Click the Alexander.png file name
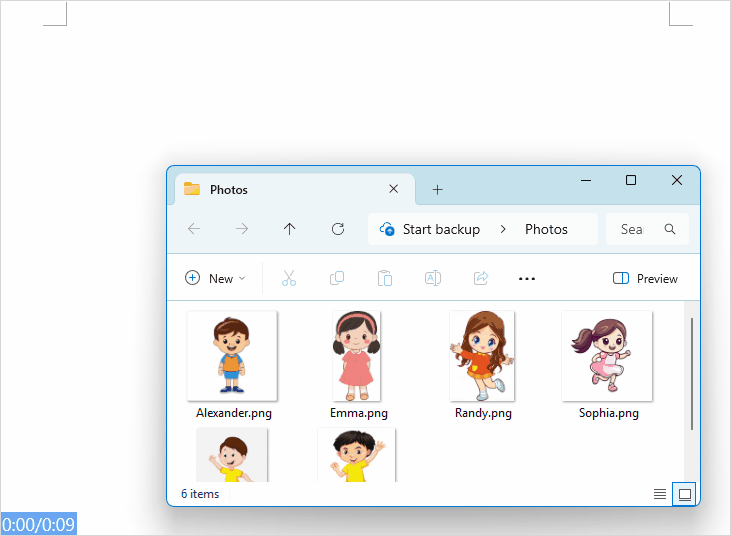Screen dimensions: 731x536 pyautogui.click(x=234, y=413)
